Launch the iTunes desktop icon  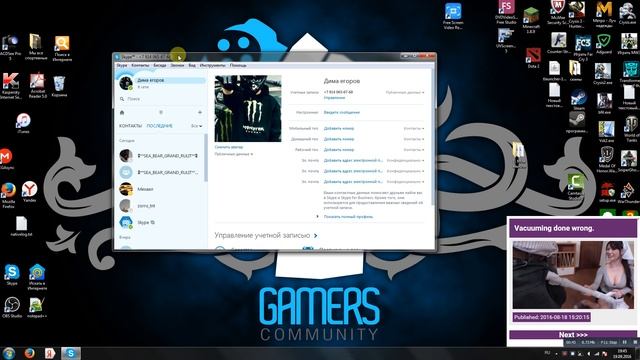coord(23,123)
